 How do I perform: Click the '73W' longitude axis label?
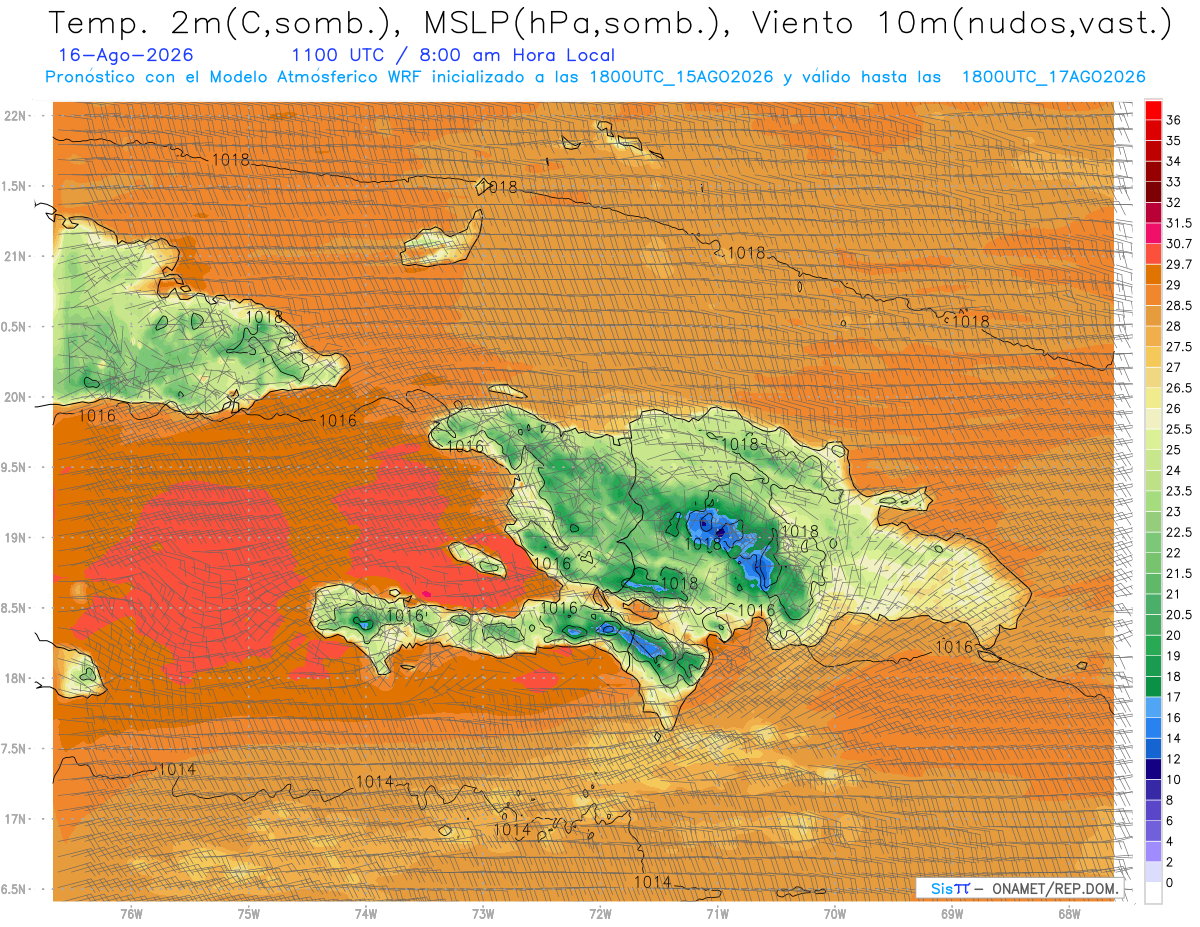(x=483, y=913)
